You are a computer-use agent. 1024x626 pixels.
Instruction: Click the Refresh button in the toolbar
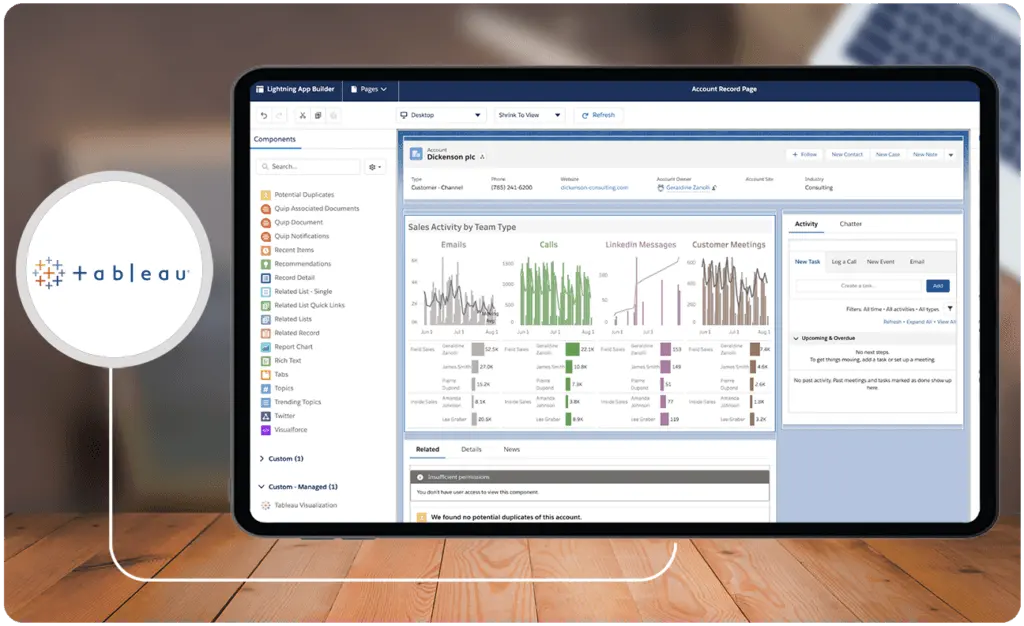point(599,116)
